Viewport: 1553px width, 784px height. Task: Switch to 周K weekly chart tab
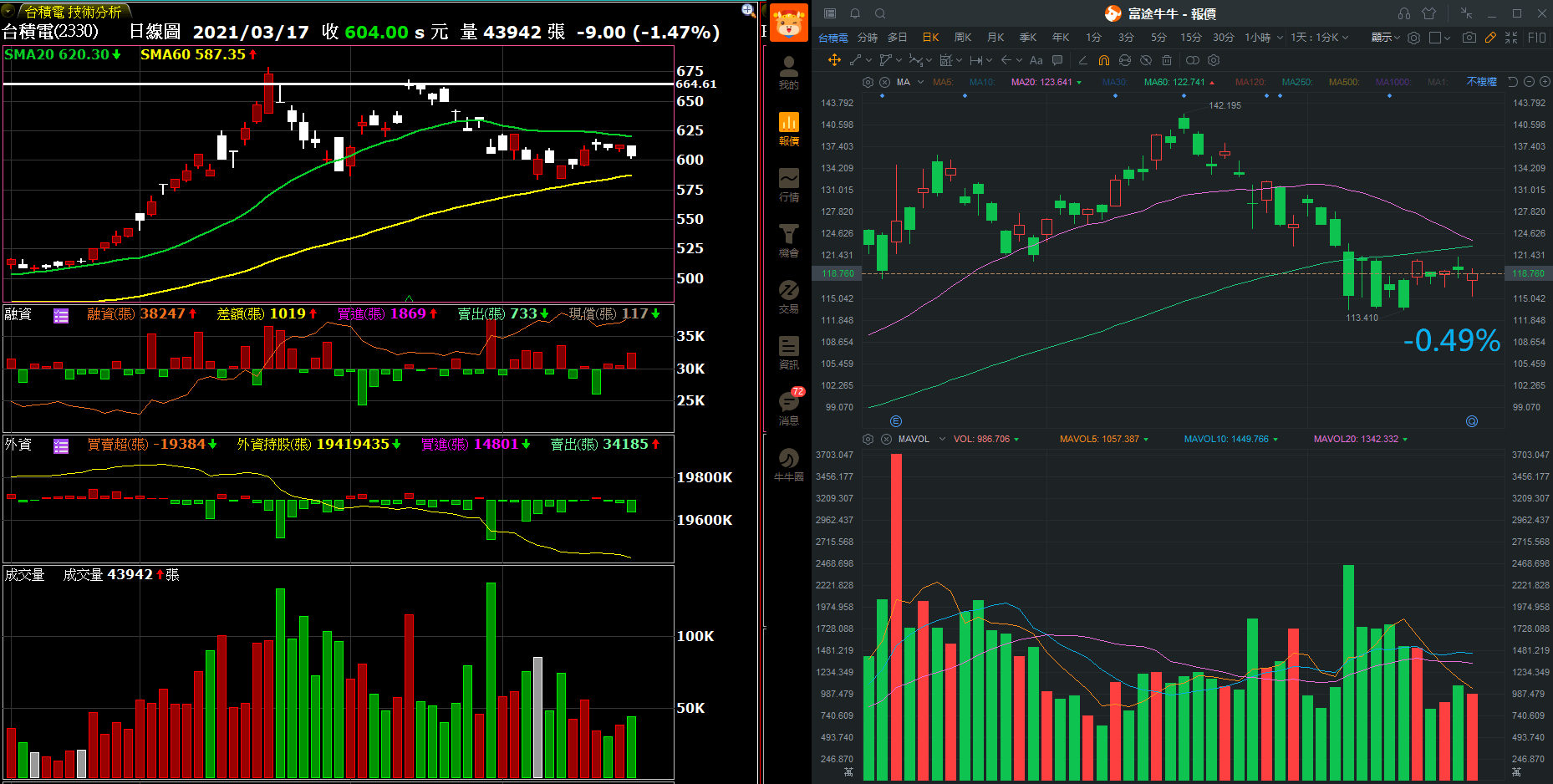tap(963, 38)
